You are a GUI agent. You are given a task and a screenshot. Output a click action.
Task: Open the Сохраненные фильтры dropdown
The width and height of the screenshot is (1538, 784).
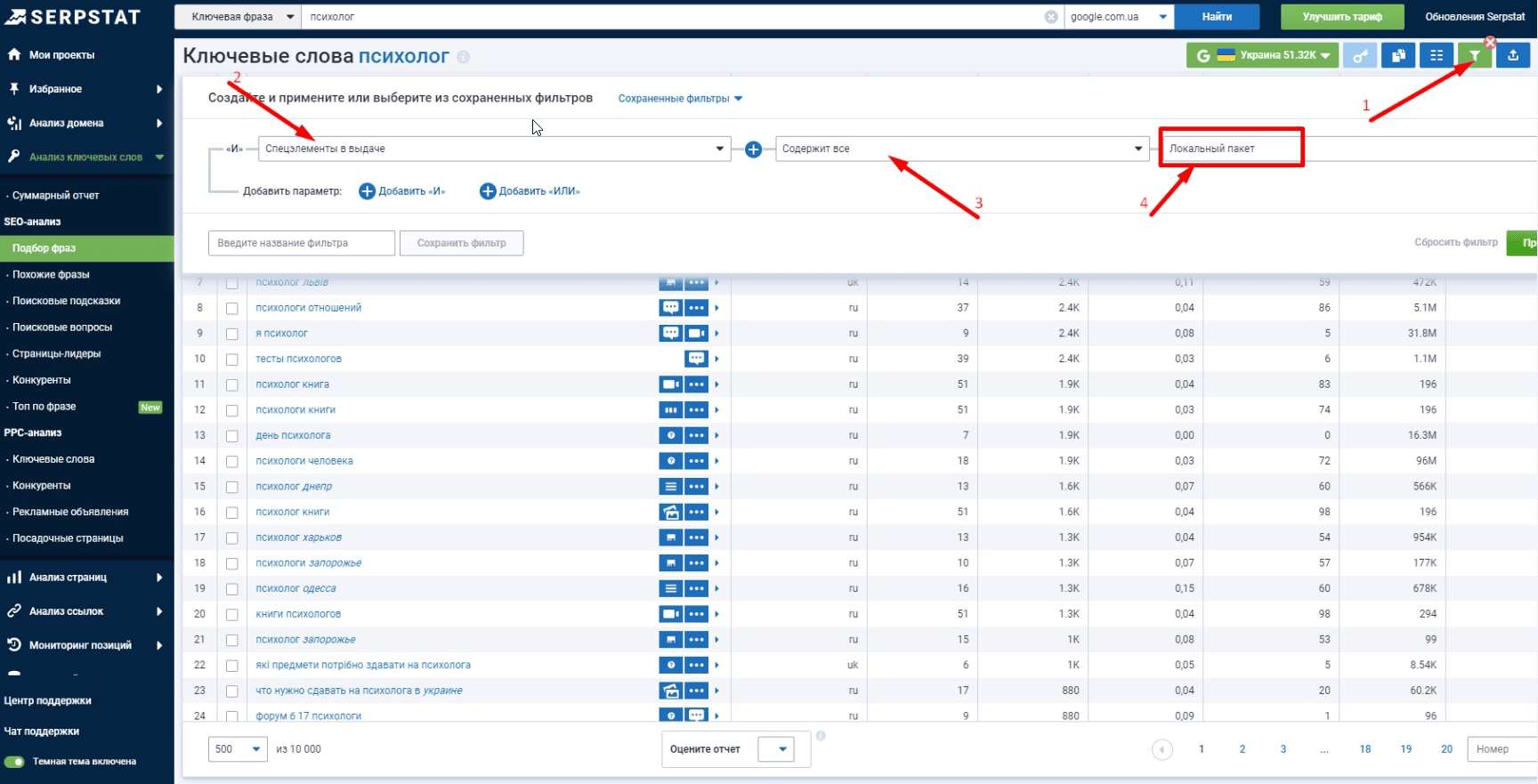pos(680,99)
